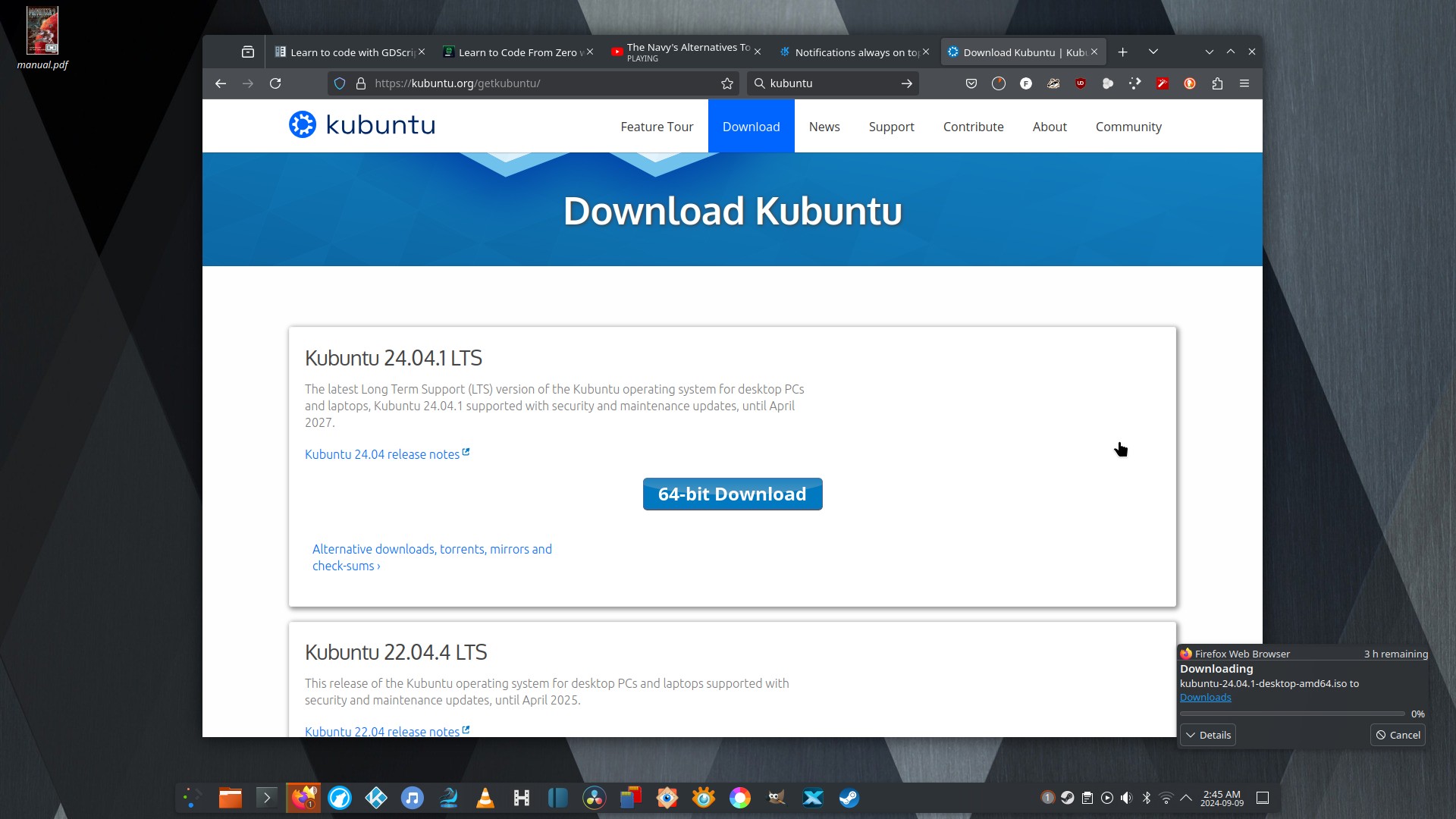Open DaVinci Resolve from the taskbar
The image size is (1456, 819).
point(595,798)
